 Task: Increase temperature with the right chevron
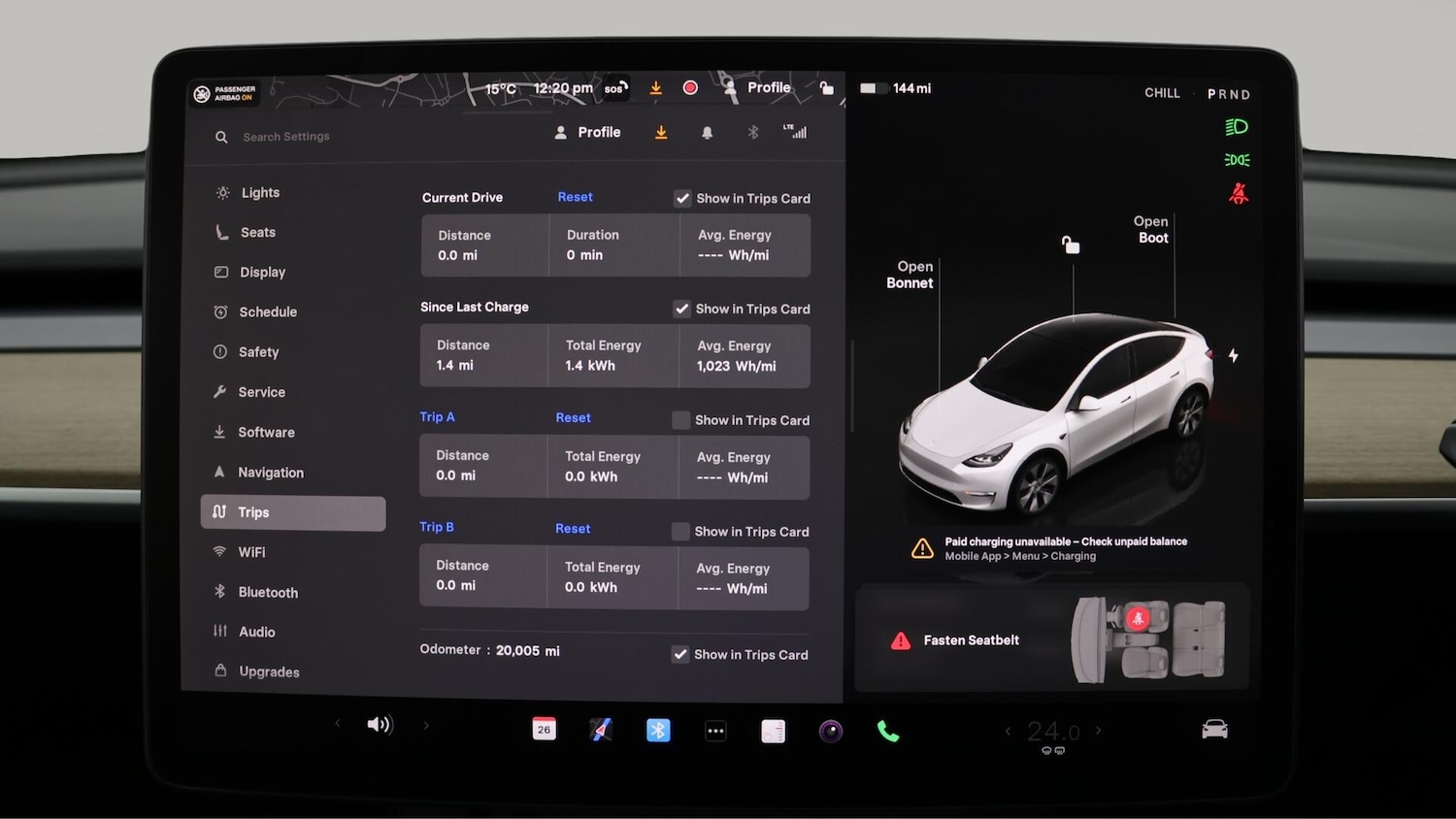tap(1099, 730)
